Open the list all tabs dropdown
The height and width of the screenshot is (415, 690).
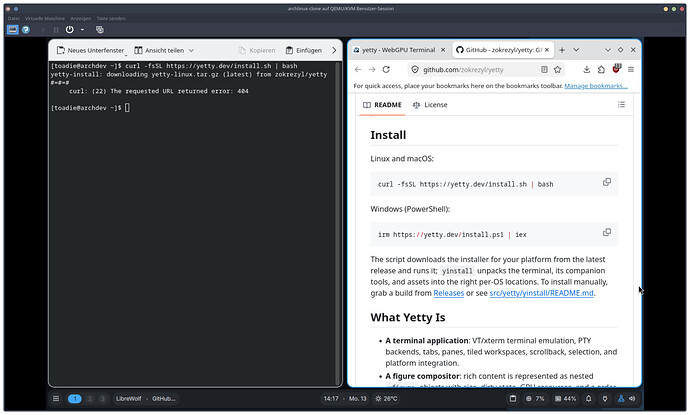pos(576,50)
